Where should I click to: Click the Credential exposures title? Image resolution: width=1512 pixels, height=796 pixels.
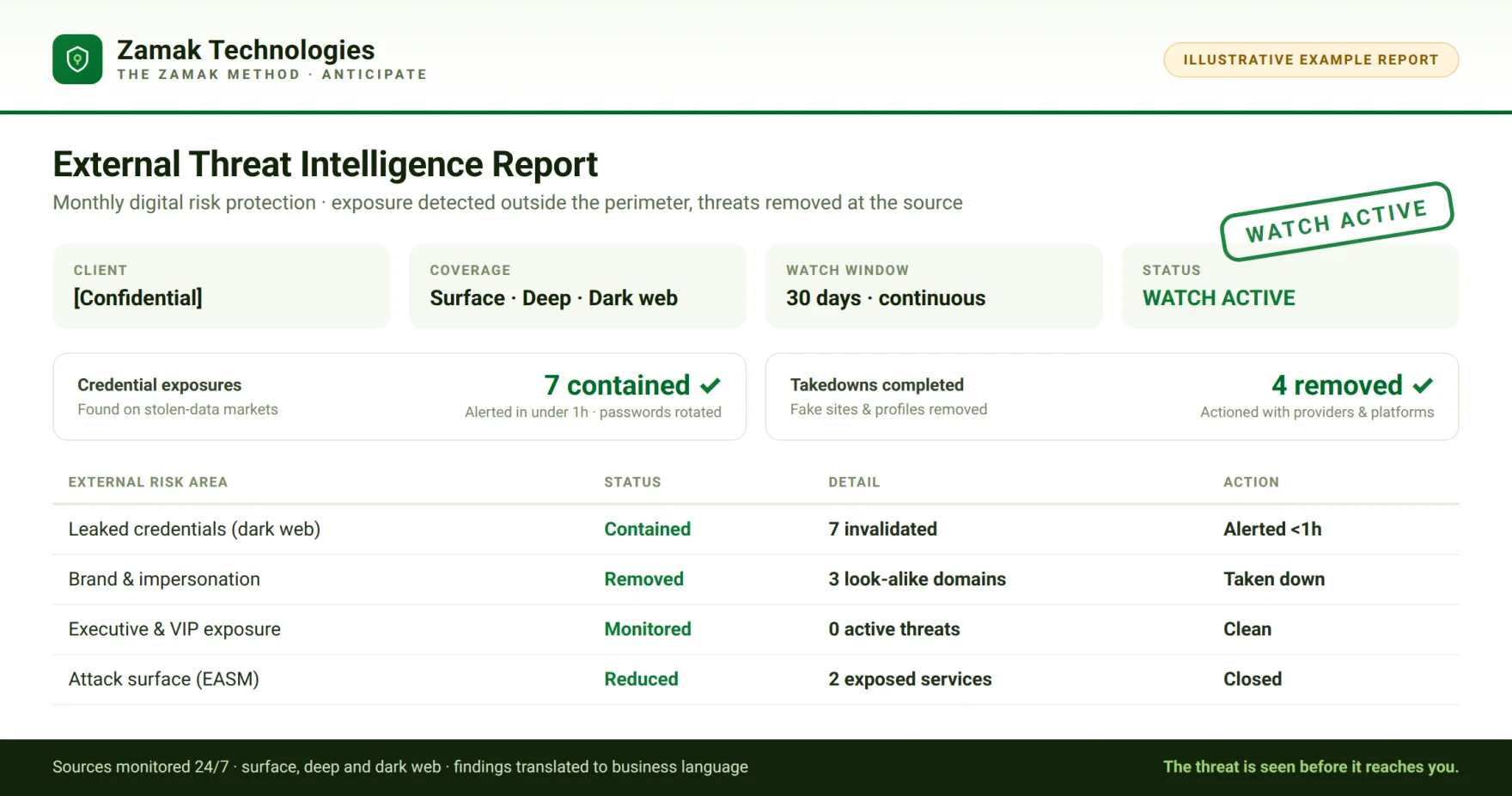160,385
